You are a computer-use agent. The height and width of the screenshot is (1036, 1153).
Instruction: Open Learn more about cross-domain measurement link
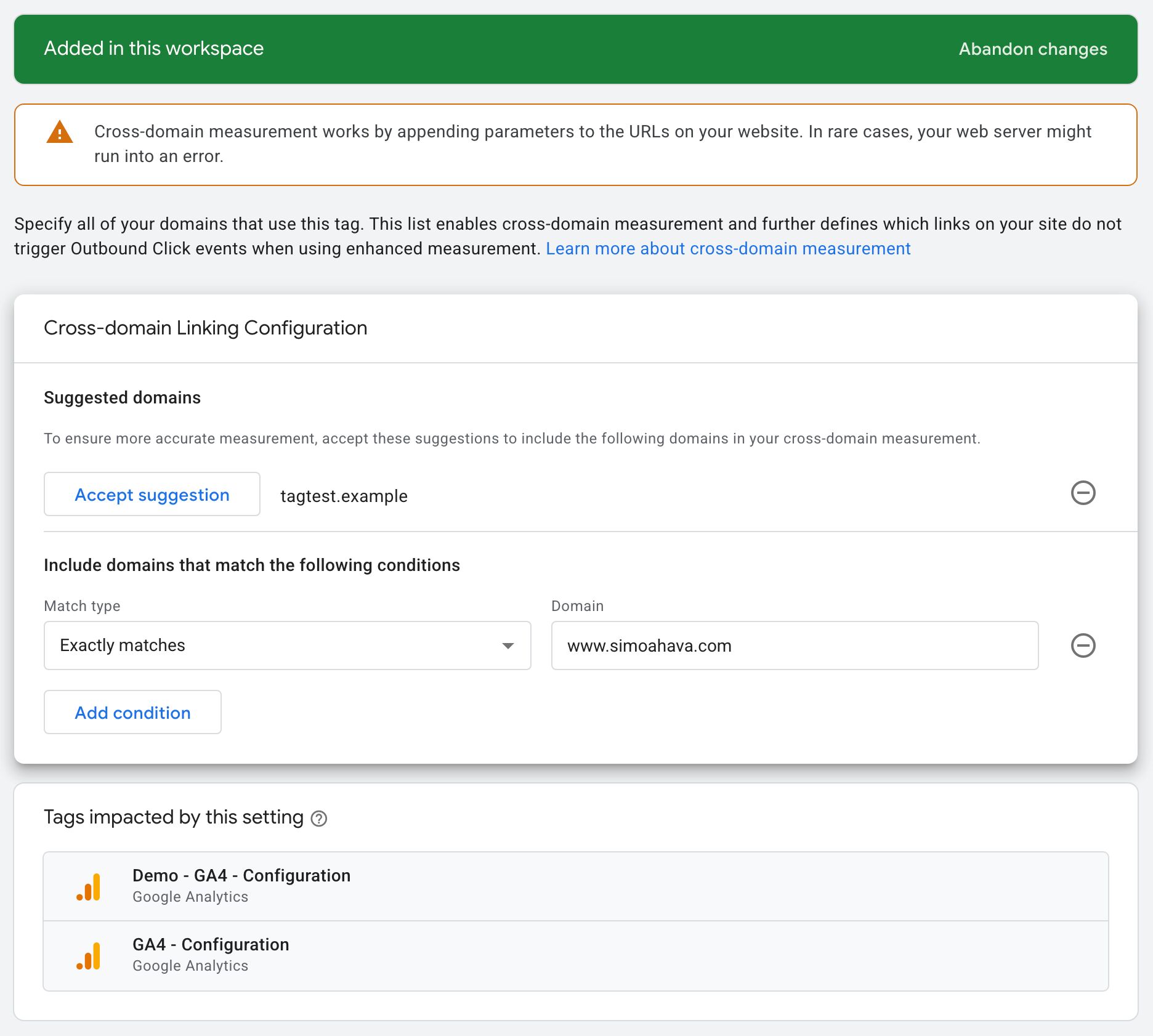(728, 249)
